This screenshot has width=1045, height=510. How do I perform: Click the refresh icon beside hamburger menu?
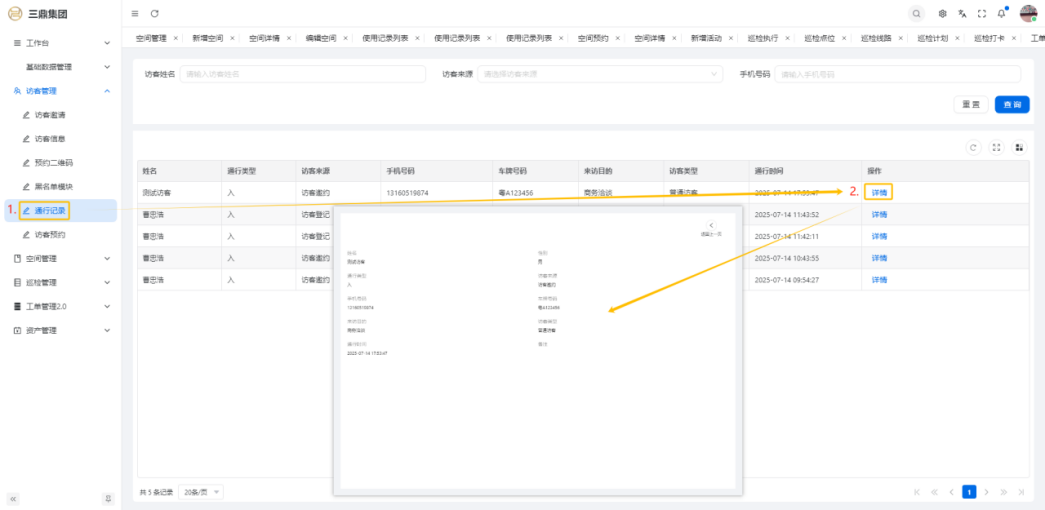(x=155, y=13)
